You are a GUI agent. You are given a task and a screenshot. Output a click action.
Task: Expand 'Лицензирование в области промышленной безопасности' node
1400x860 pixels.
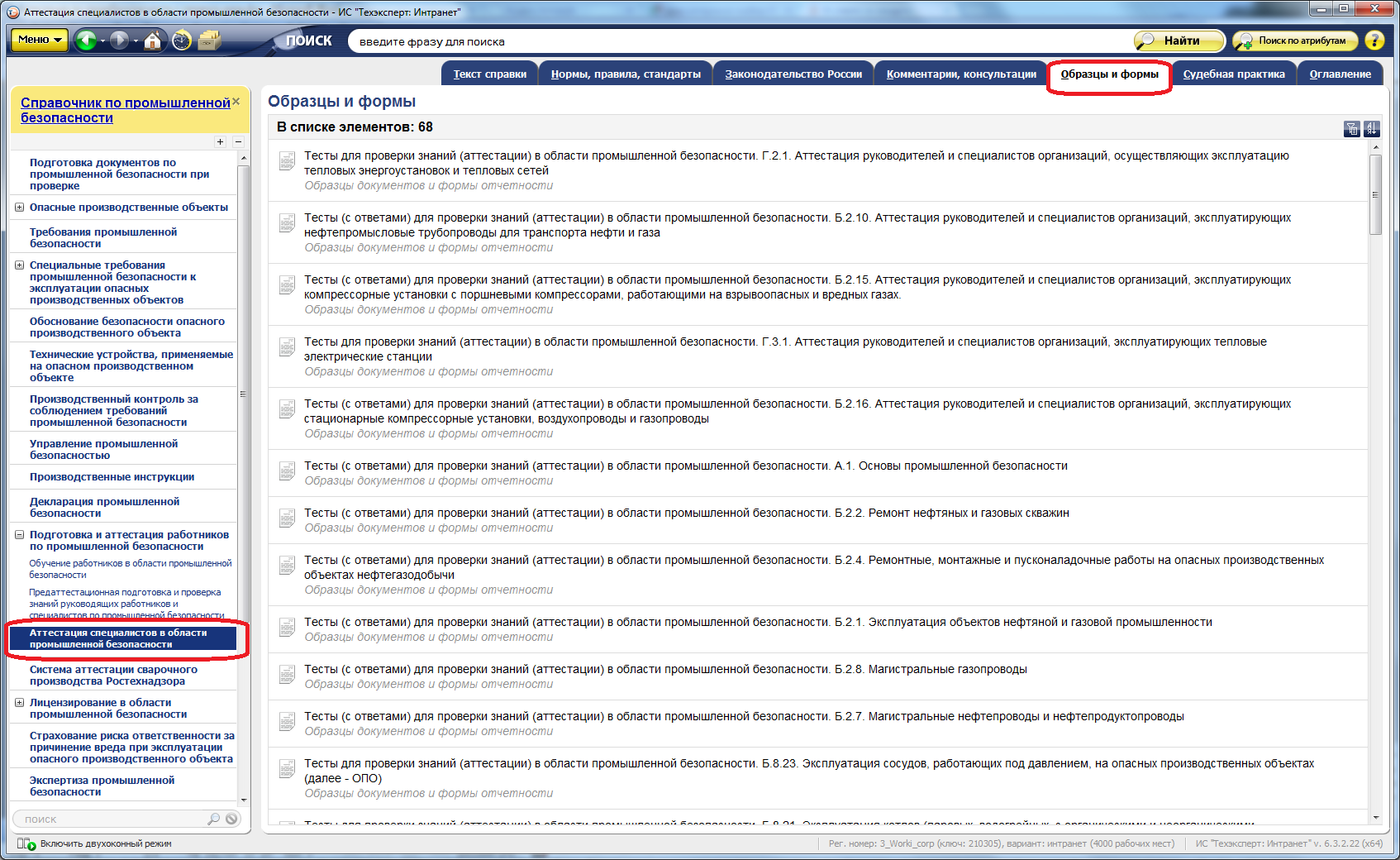(19, 703)
